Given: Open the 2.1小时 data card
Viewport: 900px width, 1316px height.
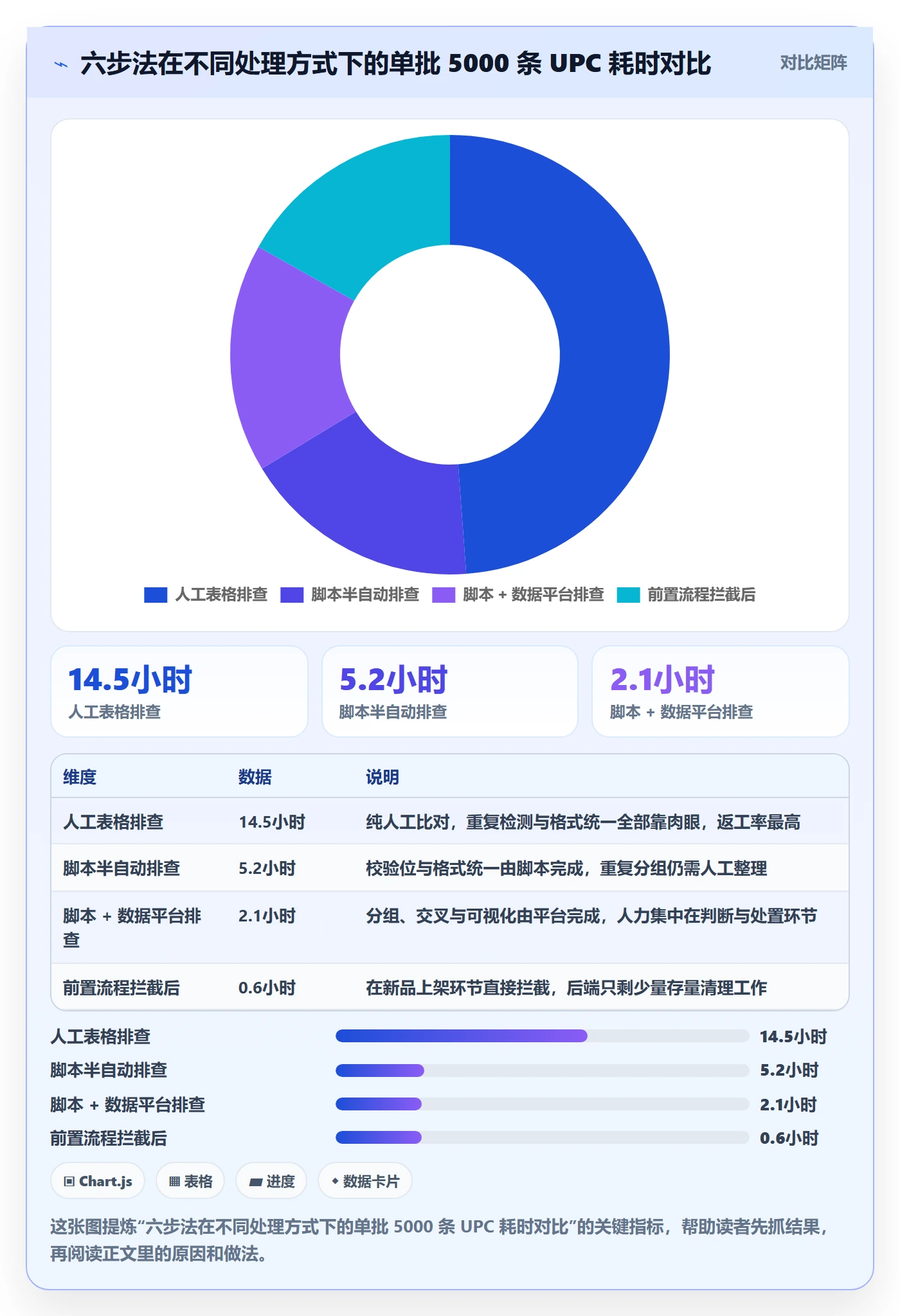Looking at the screenshot, I should point(721,691).
